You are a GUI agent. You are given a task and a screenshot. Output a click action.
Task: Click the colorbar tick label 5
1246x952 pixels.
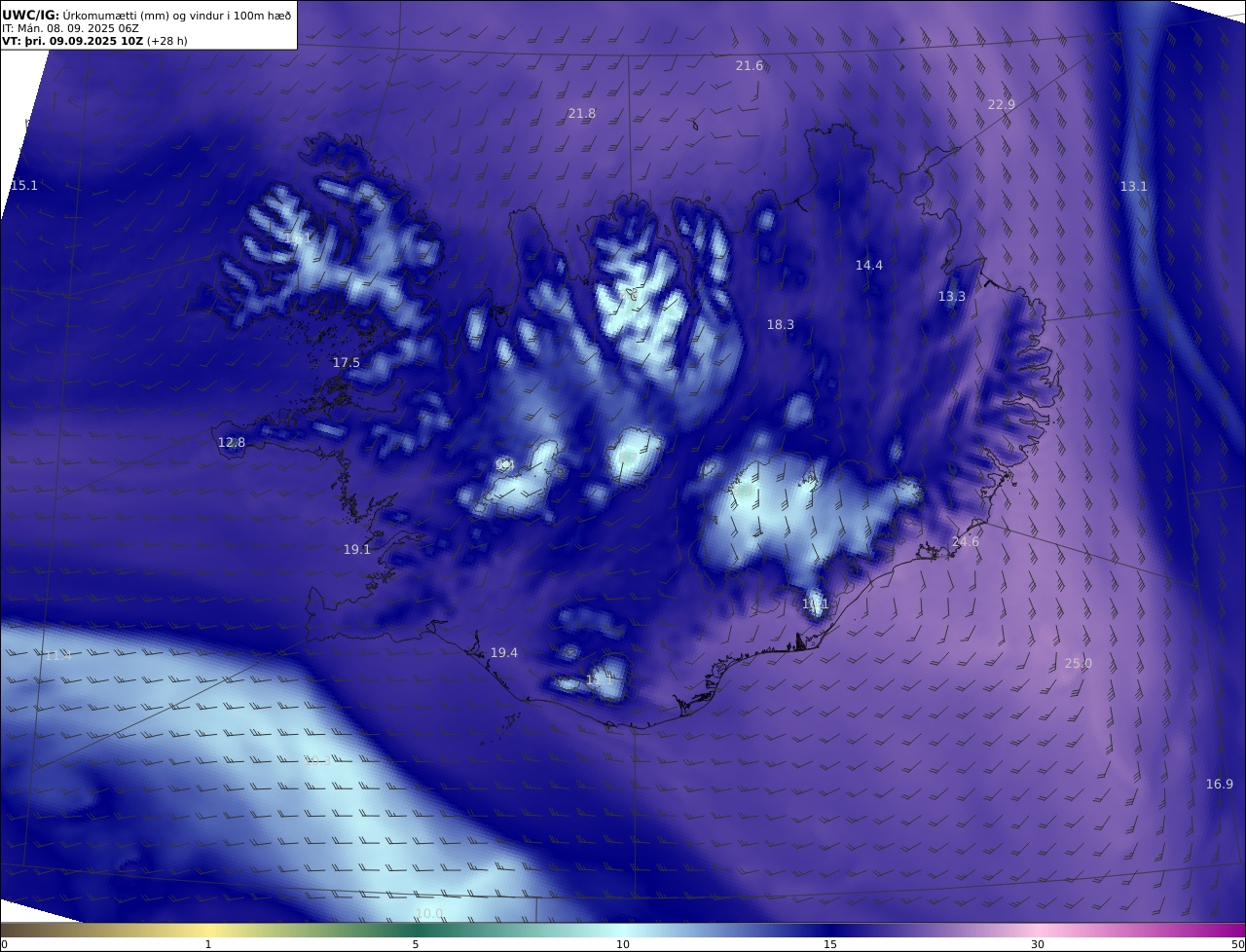point(416,944)
